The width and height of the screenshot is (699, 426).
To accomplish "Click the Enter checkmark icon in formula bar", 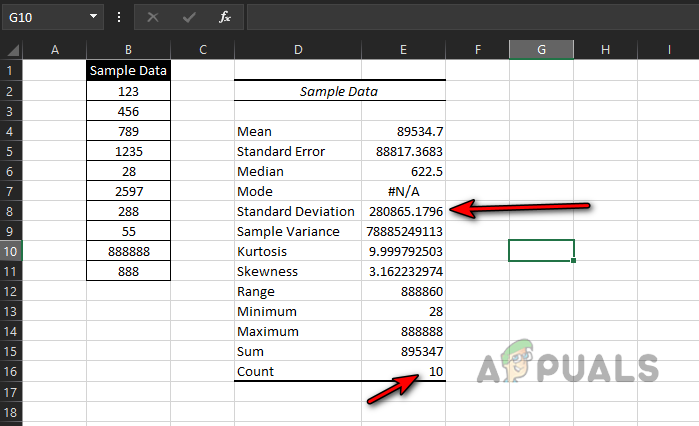I will pos(189,17).
